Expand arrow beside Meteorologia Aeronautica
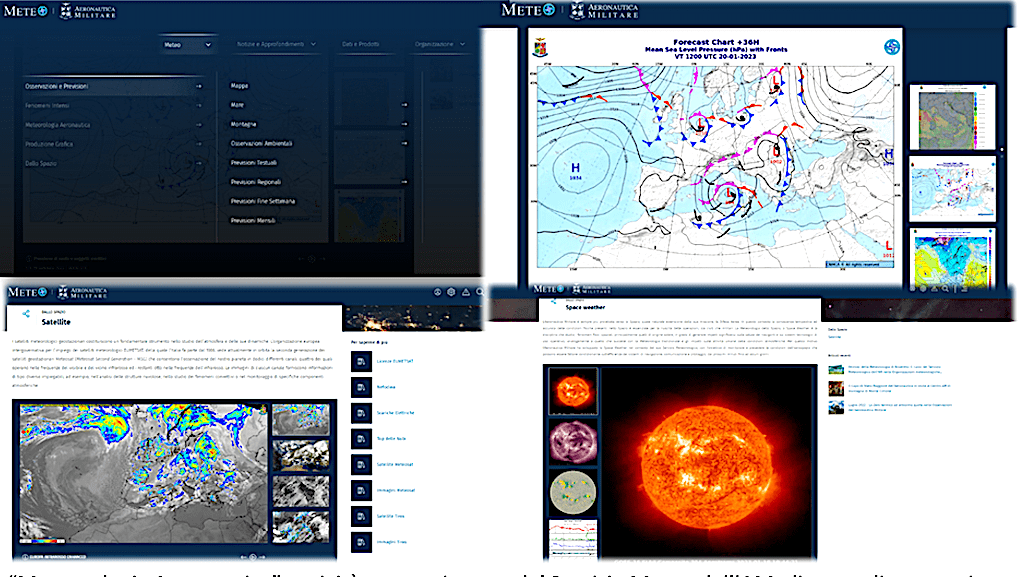Viewport: 1024px width, 577px height. point(199,125)
